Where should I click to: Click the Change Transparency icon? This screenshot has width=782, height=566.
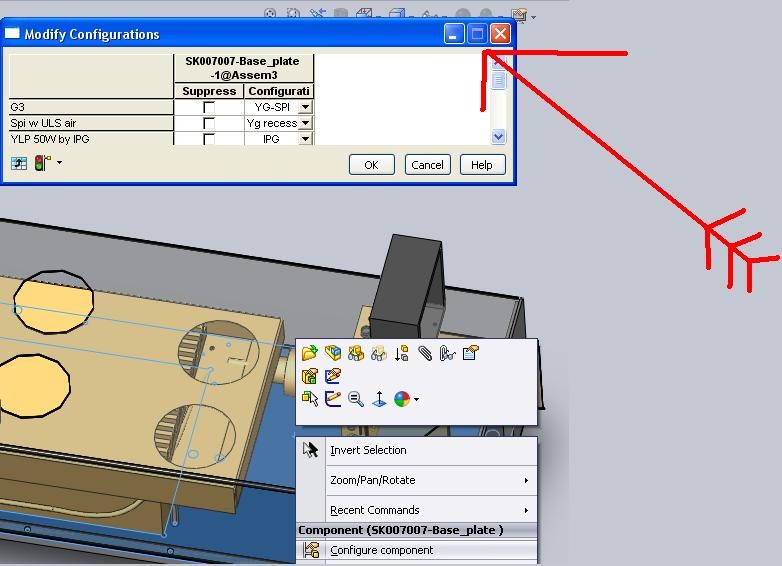[379, 353]
